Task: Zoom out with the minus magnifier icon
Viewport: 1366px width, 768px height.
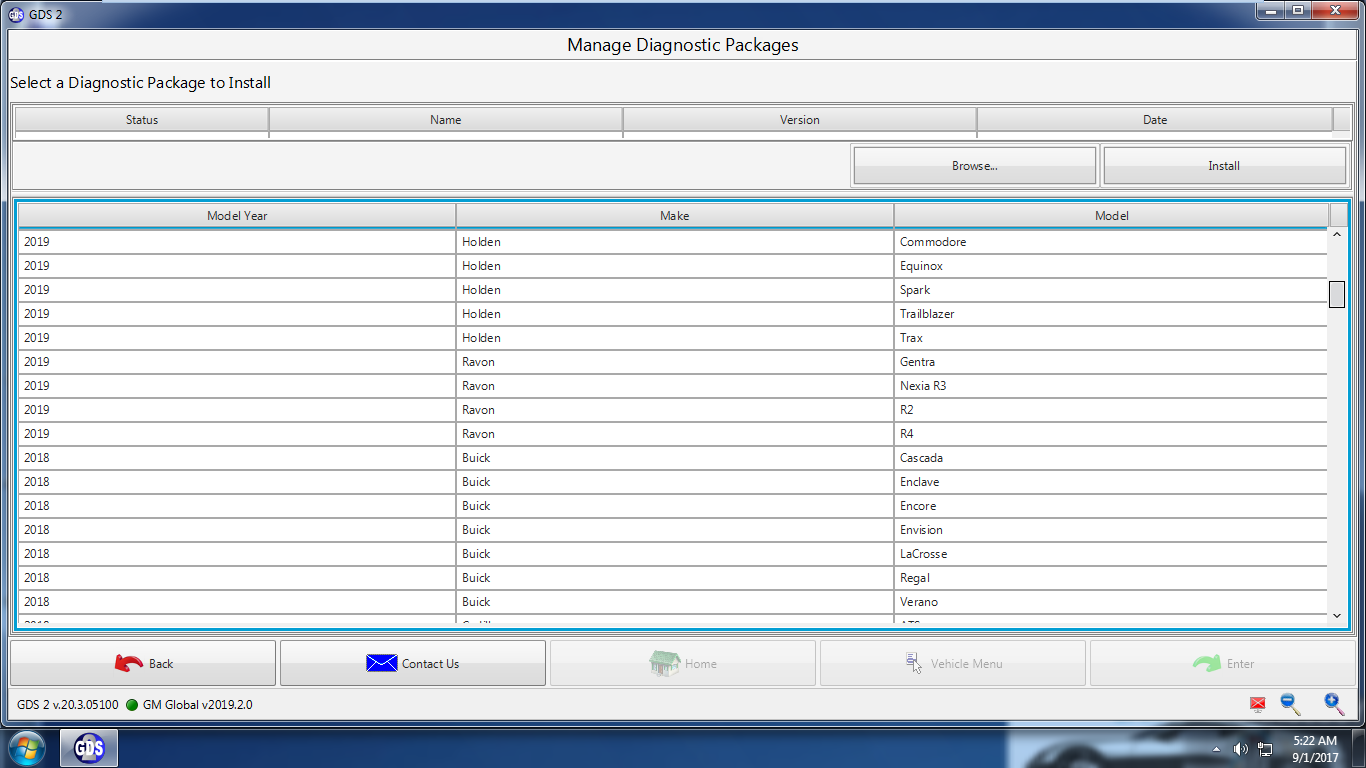Action: tap(1291, 704)
